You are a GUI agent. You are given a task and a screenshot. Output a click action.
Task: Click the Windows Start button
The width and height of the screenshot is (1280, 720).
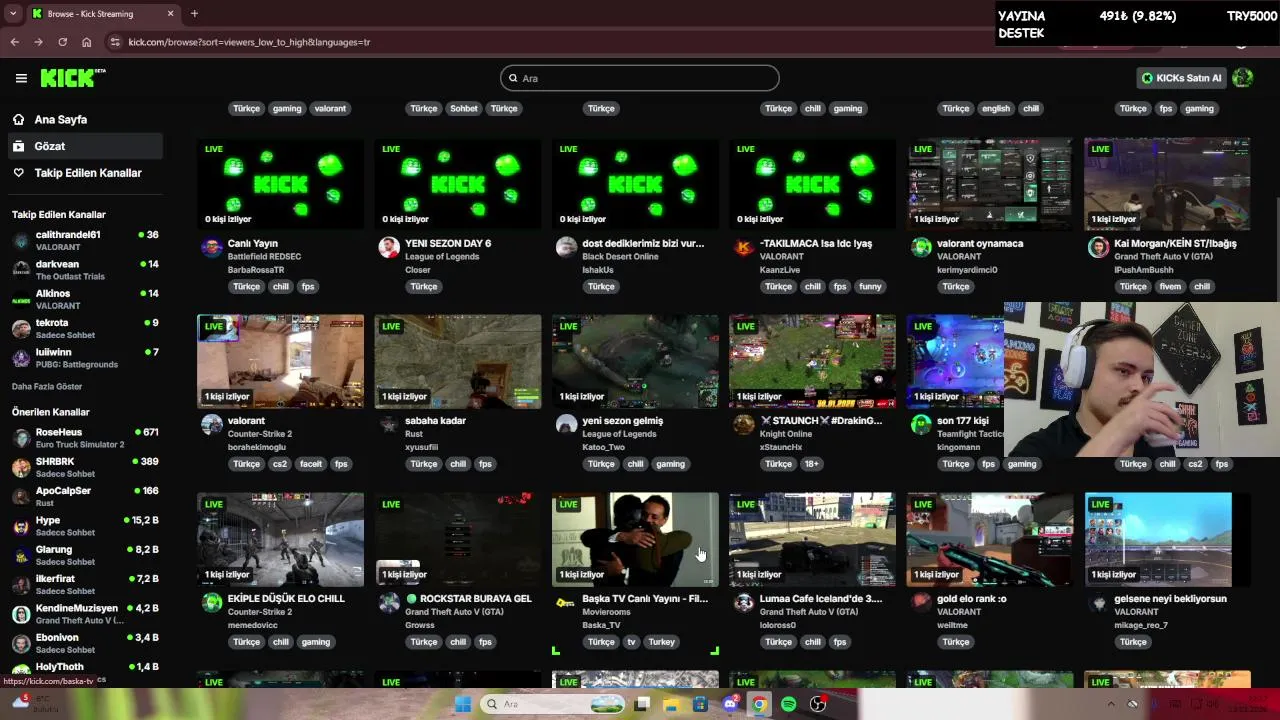(x=463, y=704)
